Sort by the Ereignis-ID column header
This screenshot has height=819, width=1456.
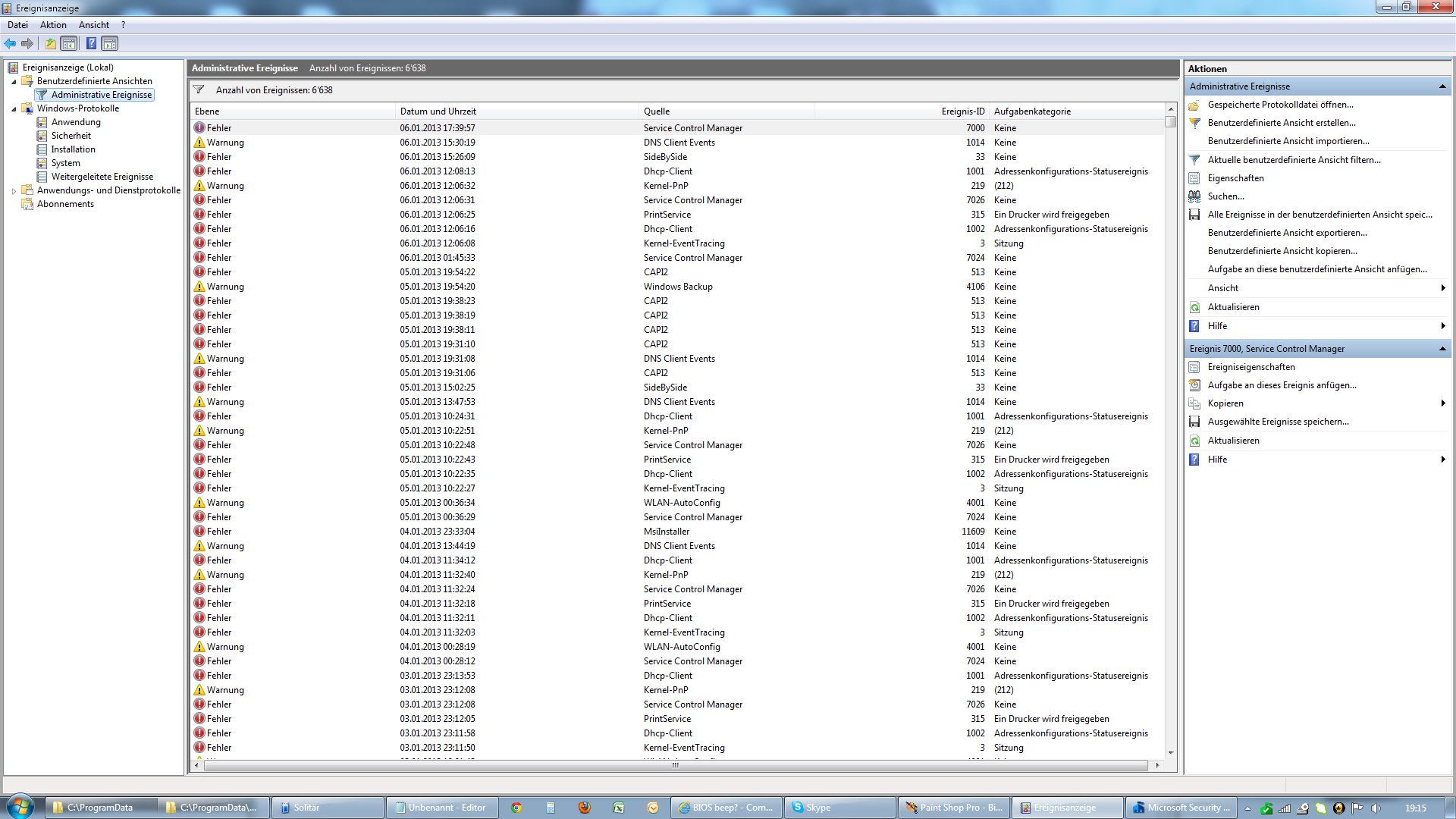(962, 111)
